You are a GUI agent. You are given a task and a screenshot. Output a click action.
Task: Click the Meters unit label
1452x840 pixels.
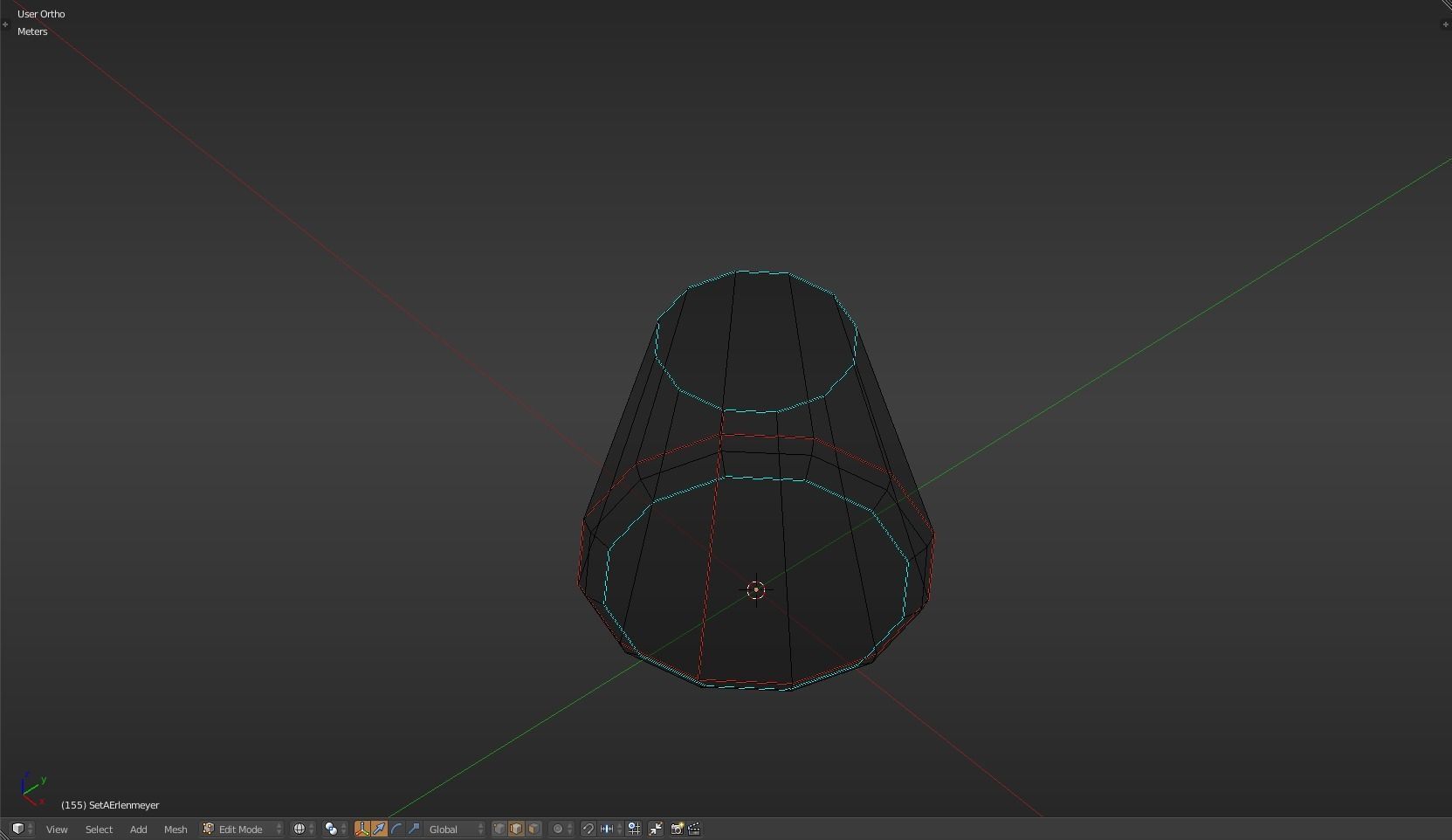point(32,31)
